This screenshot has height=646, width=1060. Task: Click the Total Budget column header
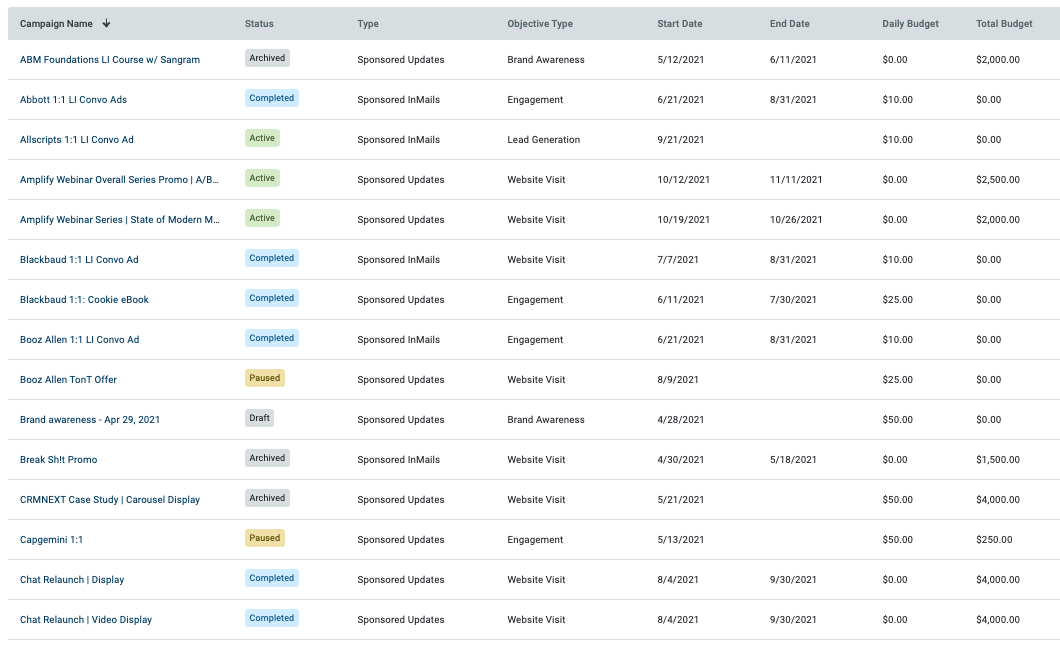coord(1004,24)
